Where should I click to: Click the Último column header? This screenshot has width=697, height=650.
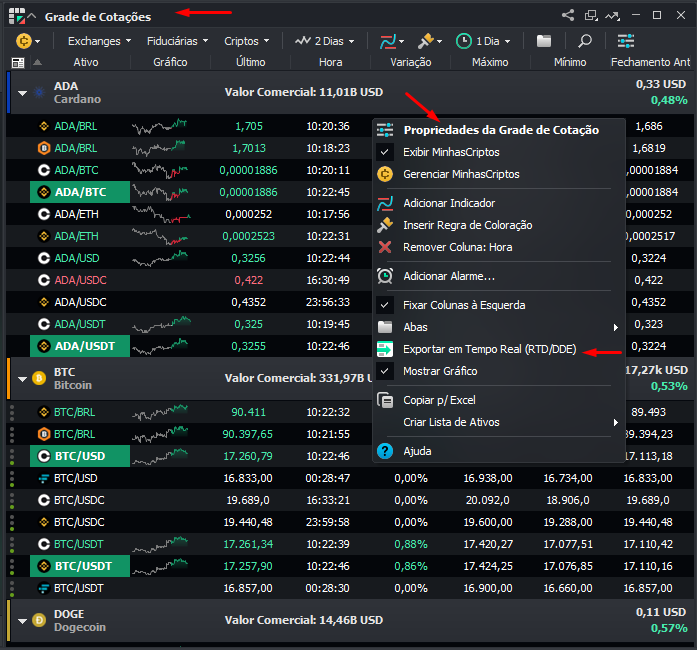pos(250,62)
